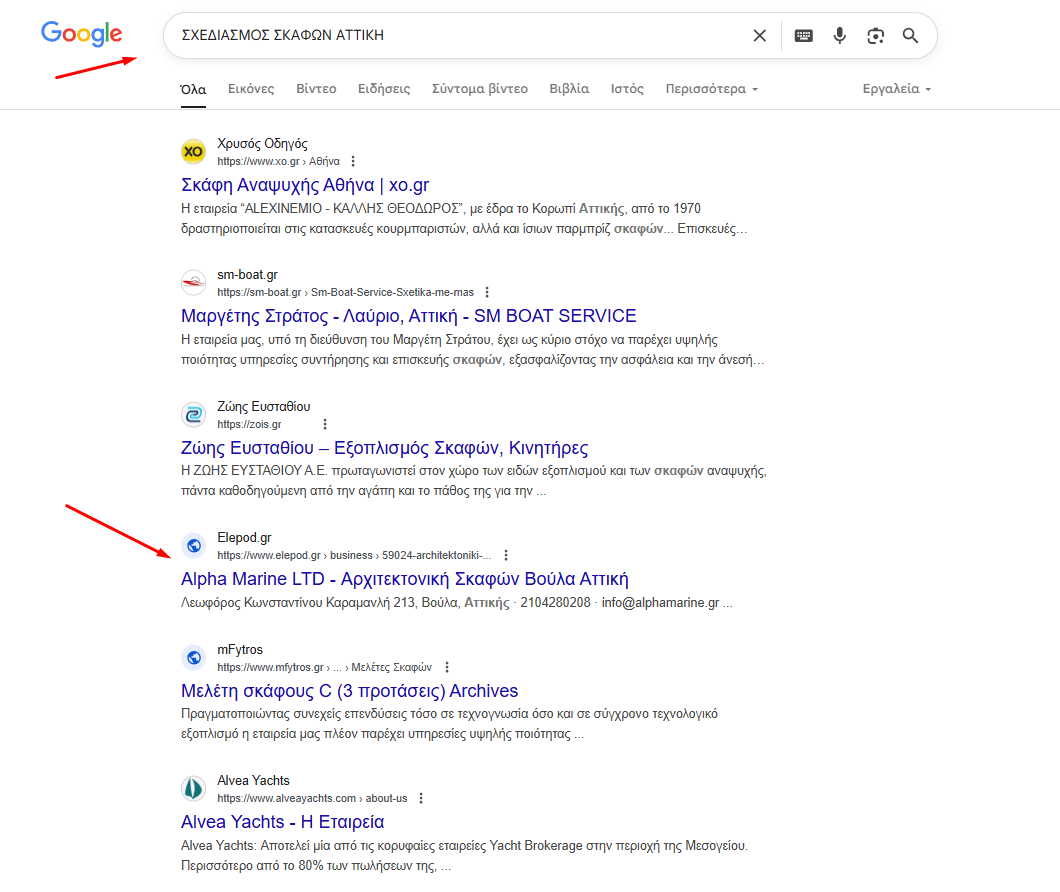Click the Alvea Yachts sail favicon
Image resolution: width=1060 pixels, height=892 pixels.
pos(193,789)
